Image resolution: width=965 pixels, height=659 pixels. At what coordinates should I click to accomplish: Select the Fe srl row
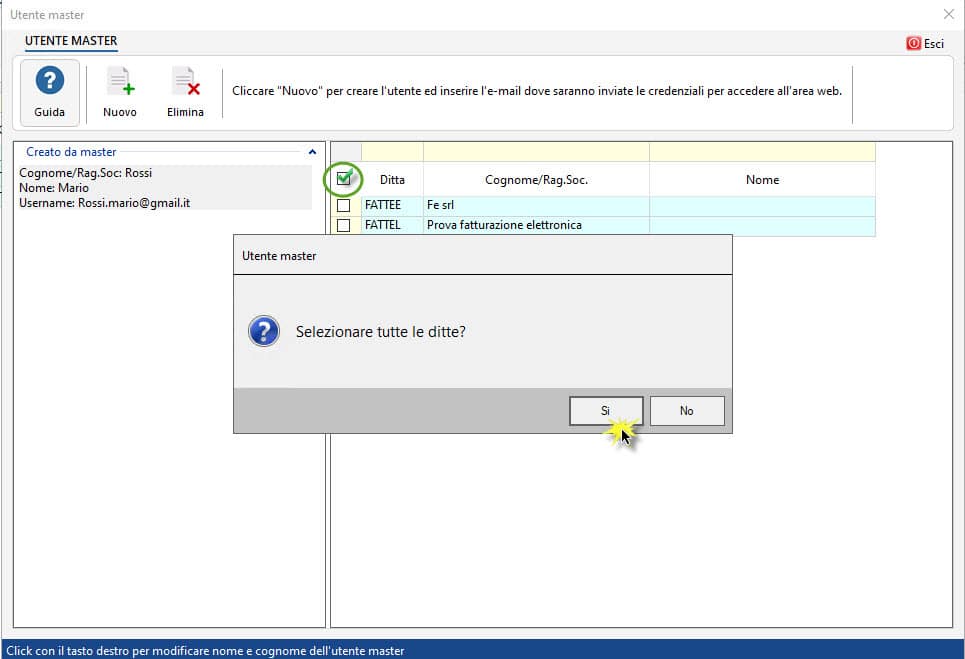(x=603, y=206)
